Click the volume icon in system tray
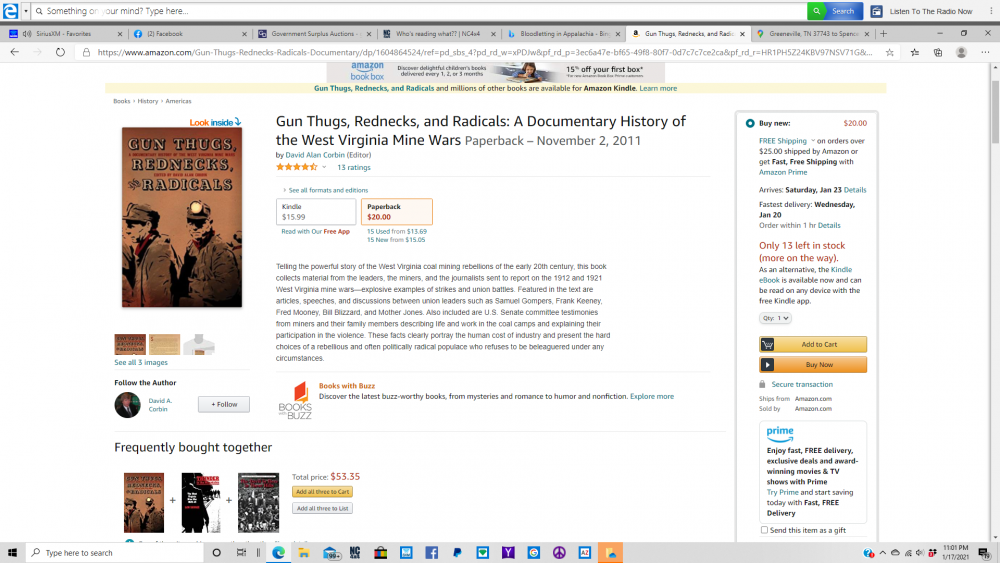1000x563 pixels. click(x=920, y=553)
